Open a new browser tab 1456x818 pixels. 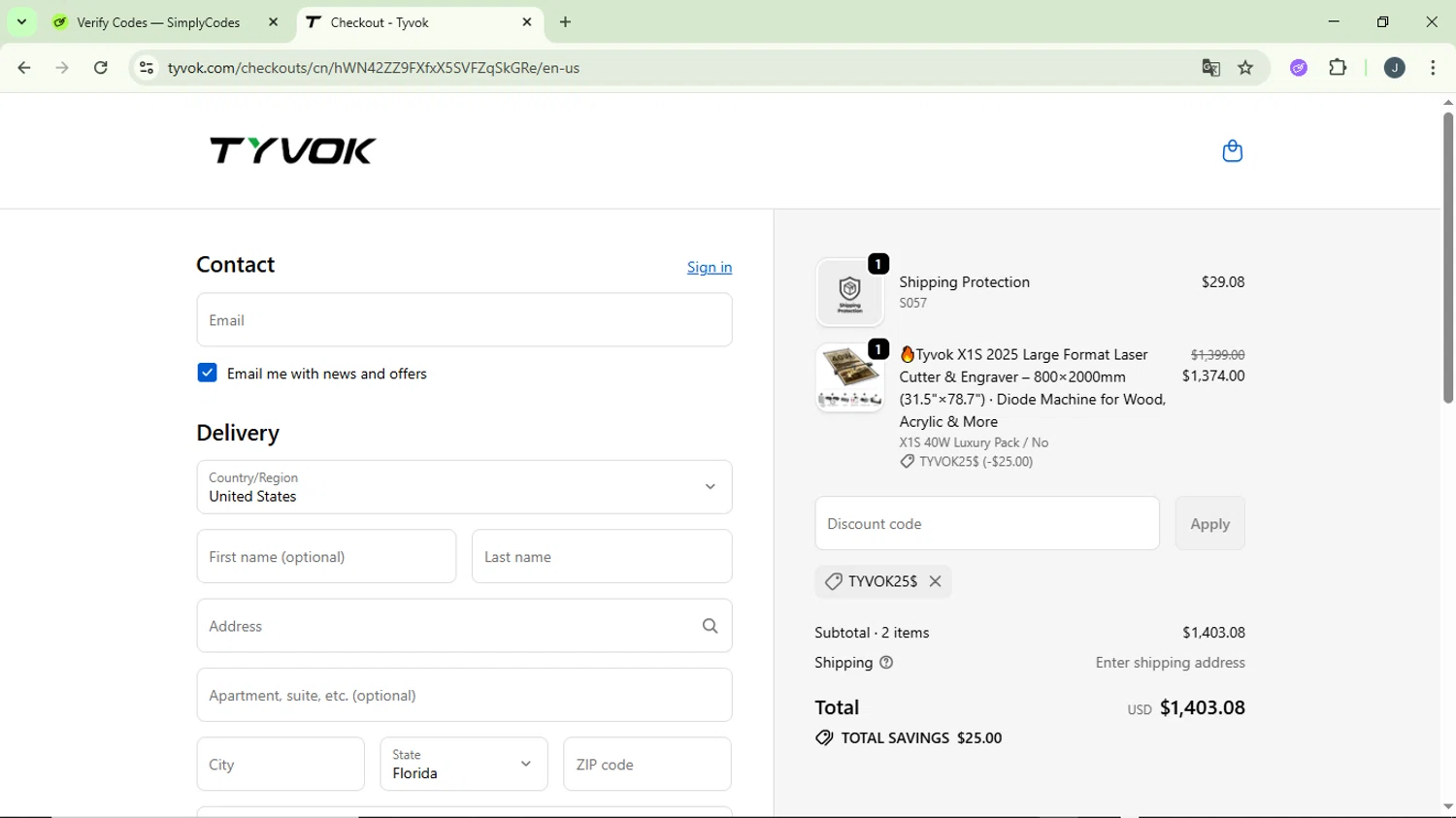tap(566, 22)
